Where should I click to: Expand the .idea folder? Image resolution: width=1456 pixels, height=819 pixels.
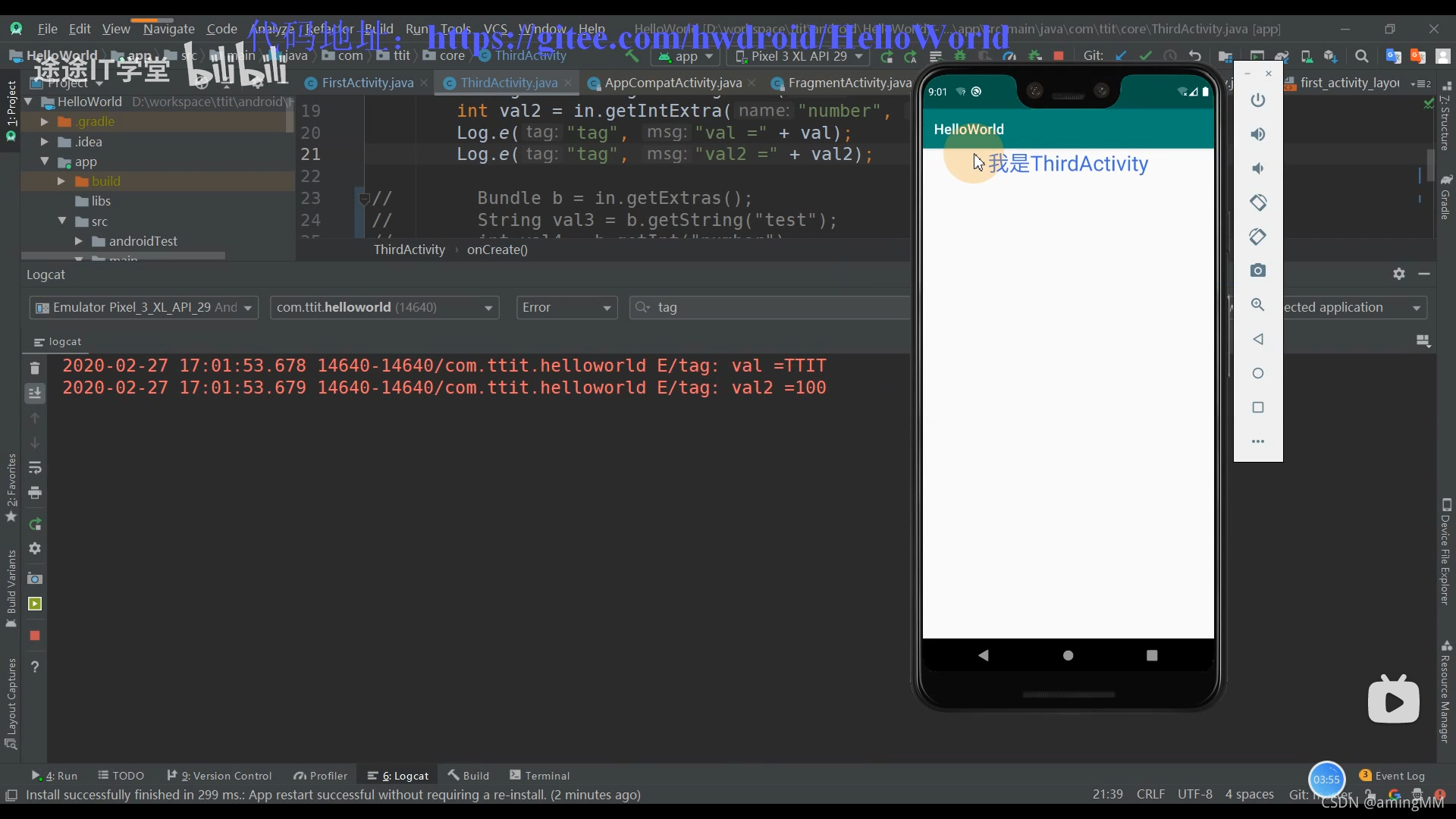click(x=45, y=142)
